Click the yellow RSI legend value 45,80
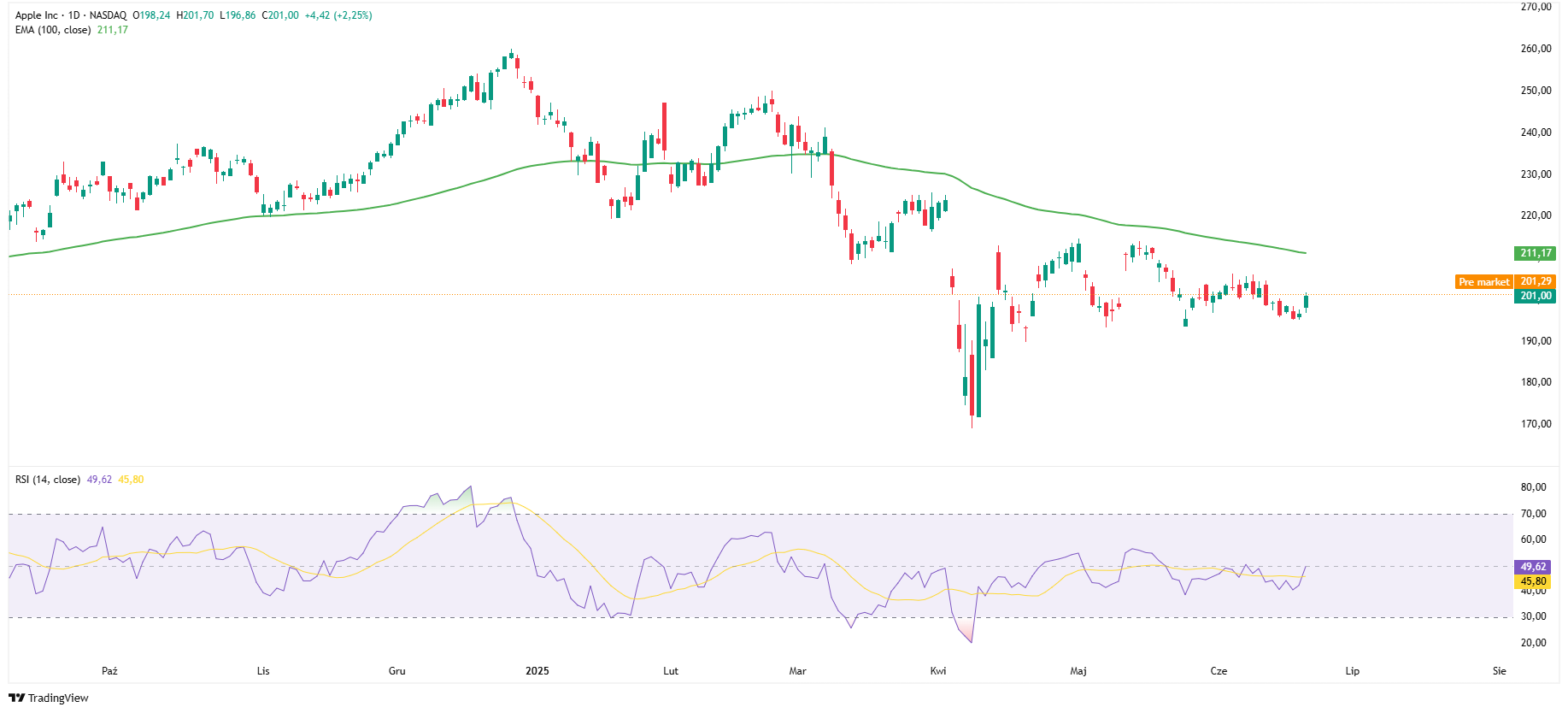1568x713 pixels. [131, 480]
